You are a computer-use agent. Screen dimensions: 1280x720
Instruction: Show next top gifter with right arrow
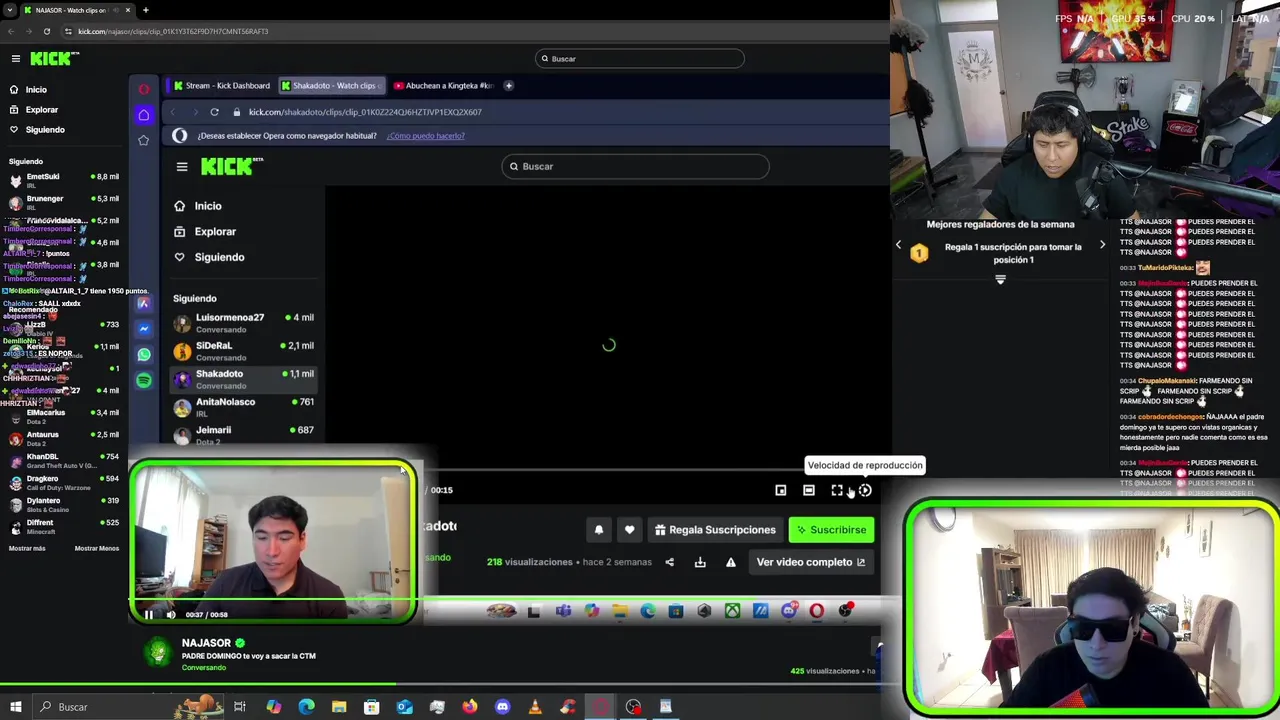click(x=1103, y=245)
